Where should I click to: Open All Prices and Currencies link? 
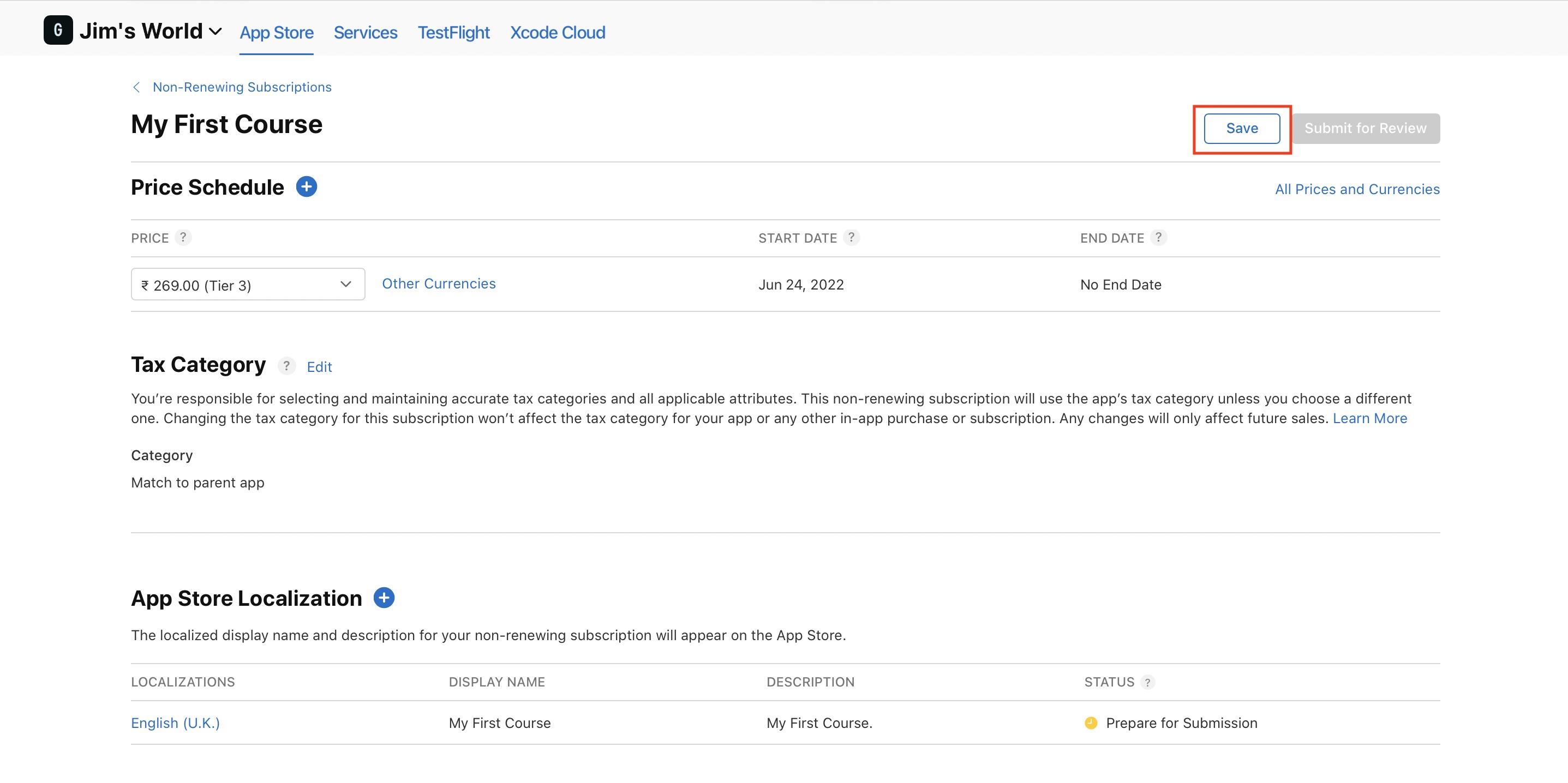1357,189
